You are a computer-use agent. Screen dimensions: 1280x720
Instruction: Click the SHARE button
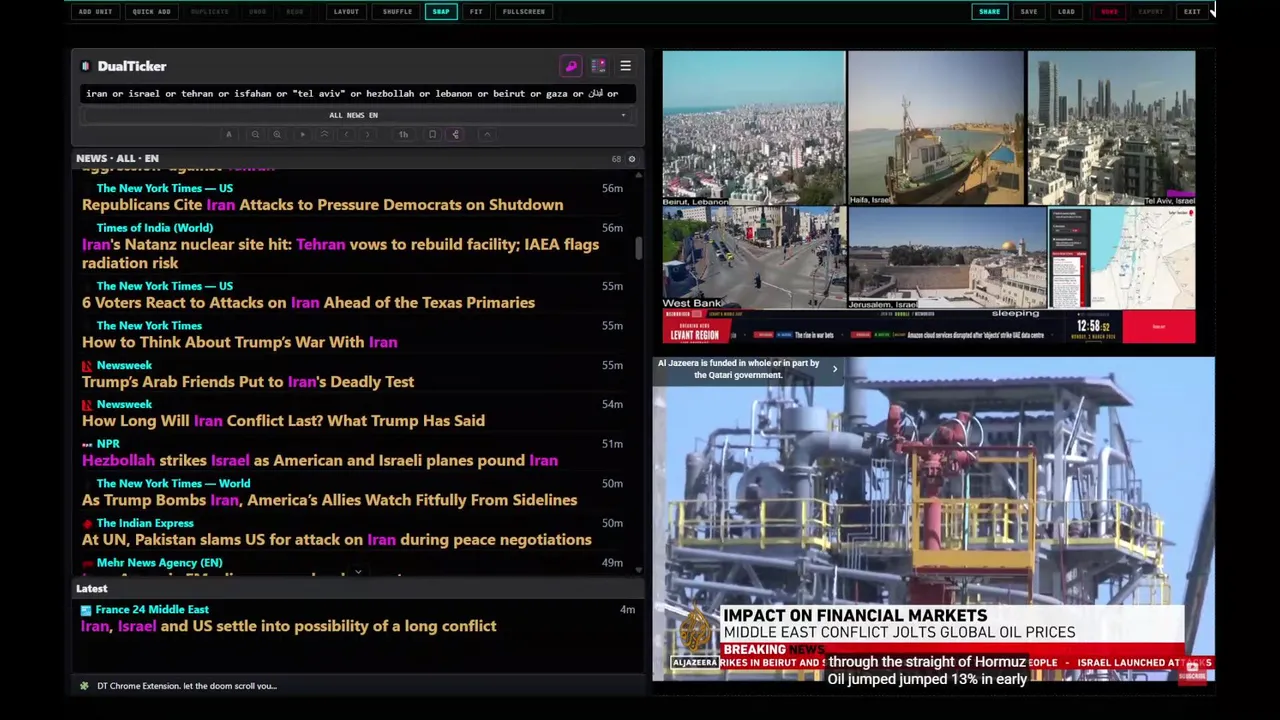pos(989,12)
